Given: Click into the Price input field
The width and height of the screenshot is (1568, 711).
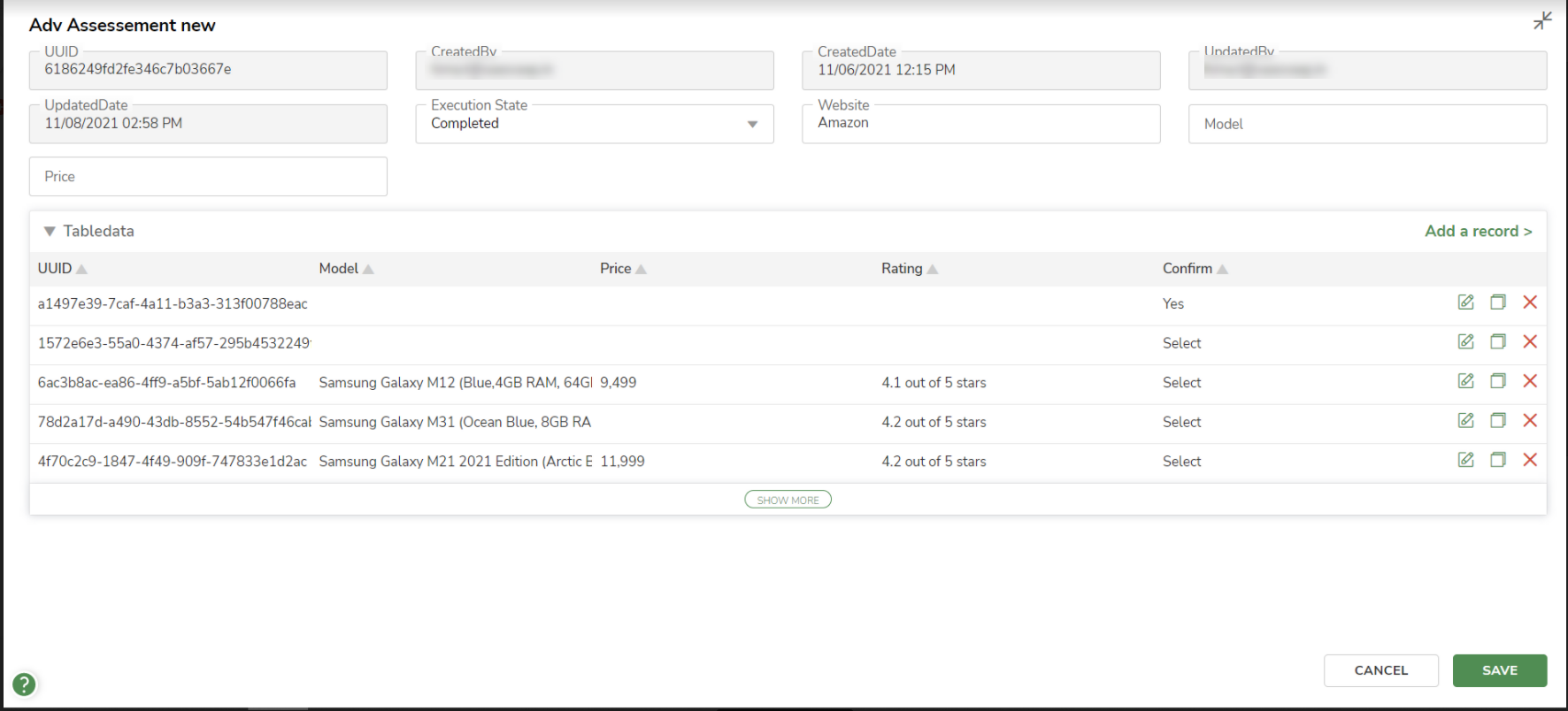Looking at the screenshot, I should coord(208,177).
